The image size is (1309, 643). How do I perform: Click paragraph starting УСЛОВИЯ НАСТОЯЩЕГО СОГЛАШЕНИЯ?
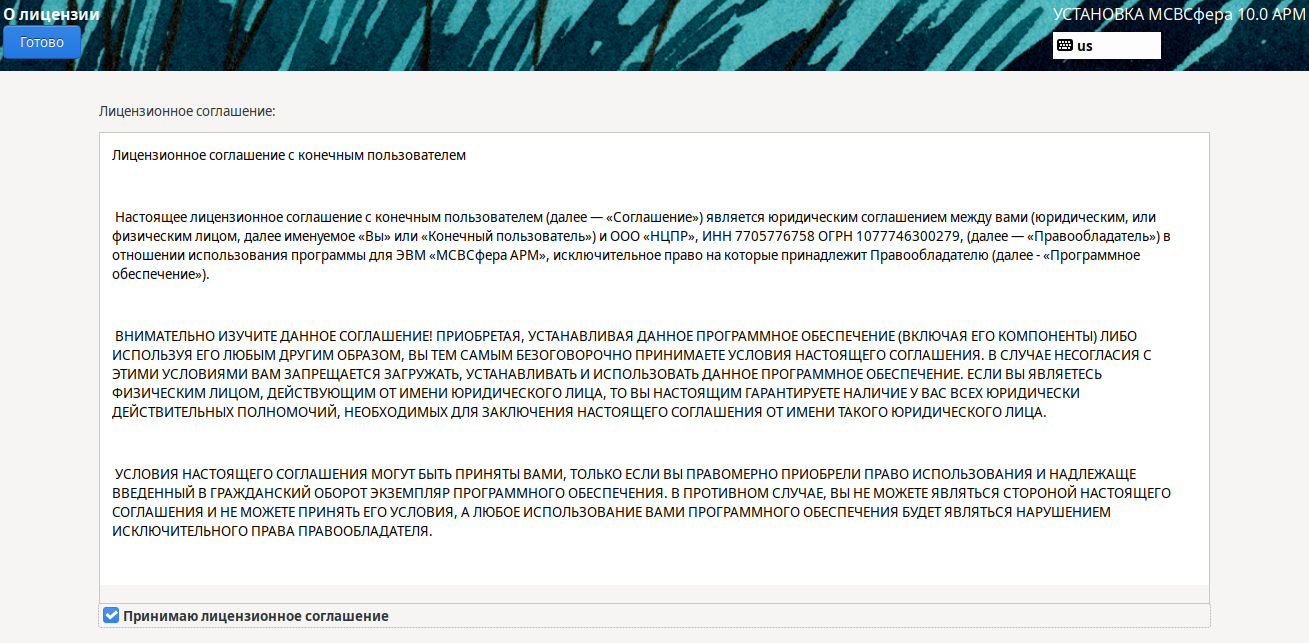641,502
